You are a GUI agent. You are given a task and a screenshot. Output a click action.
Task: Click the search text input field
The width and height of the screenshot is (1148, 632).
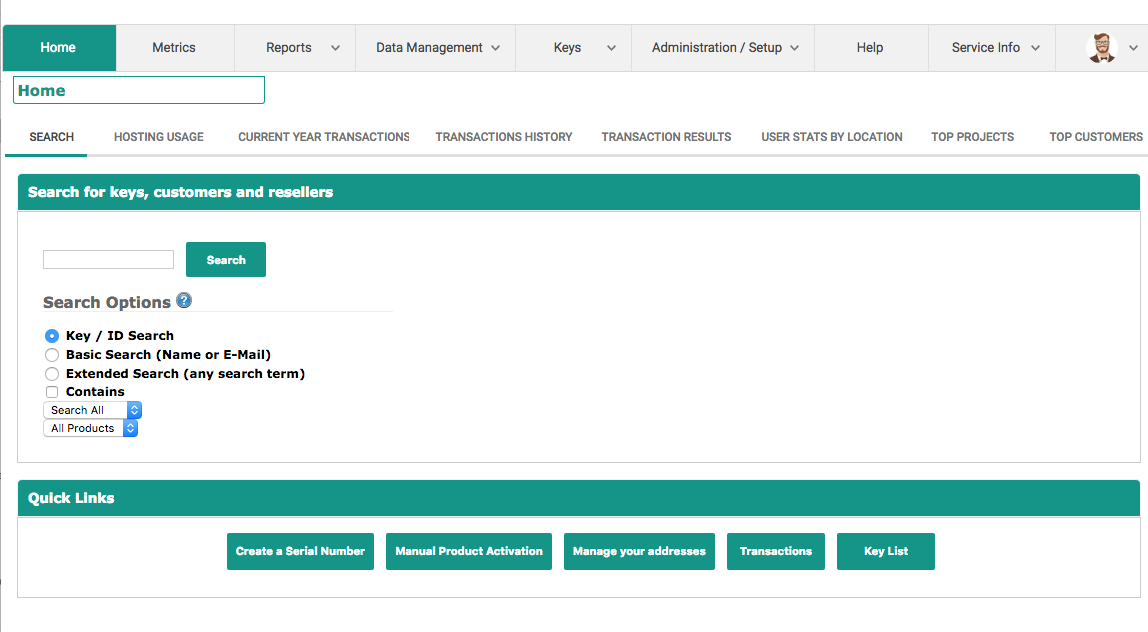(108, 260)
